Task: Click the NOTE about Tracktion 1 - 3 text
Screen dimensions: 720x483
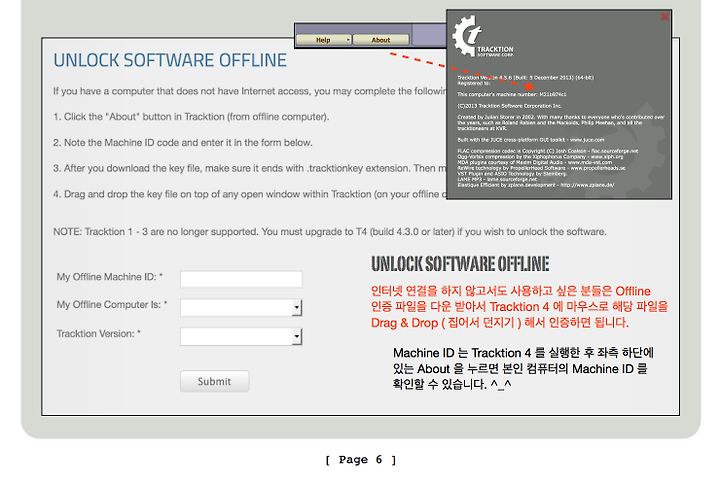Action: [330, 231]
